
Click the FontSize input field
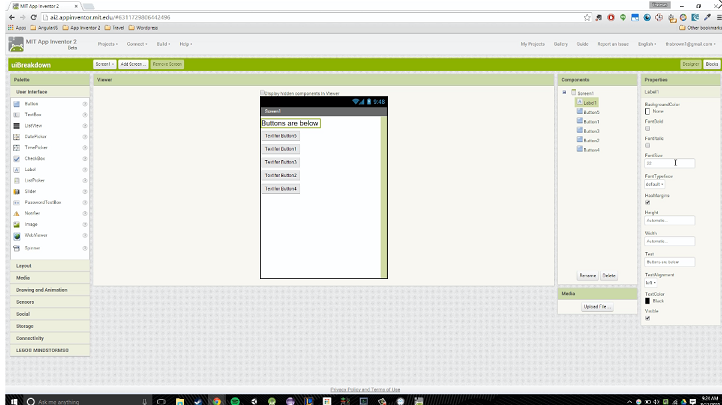tap(669, 163)
